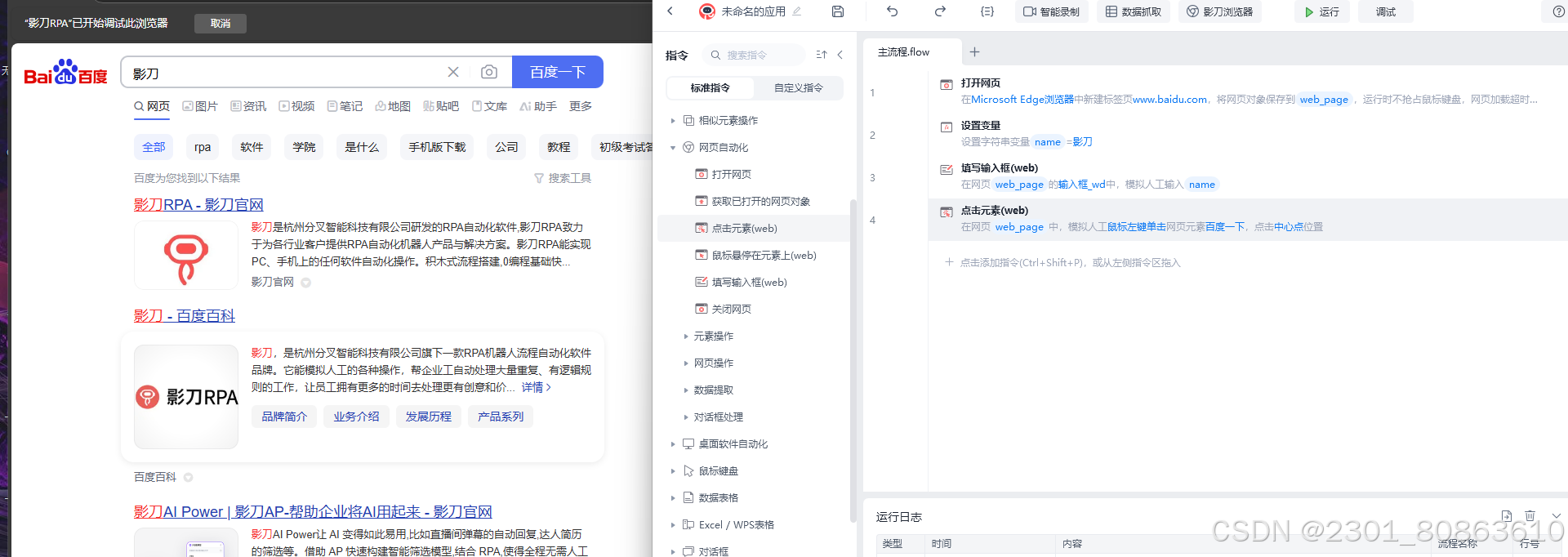Open the 影刀RPA - 影刀官网 result link
1568x557 pixels.
click(198, 205)
